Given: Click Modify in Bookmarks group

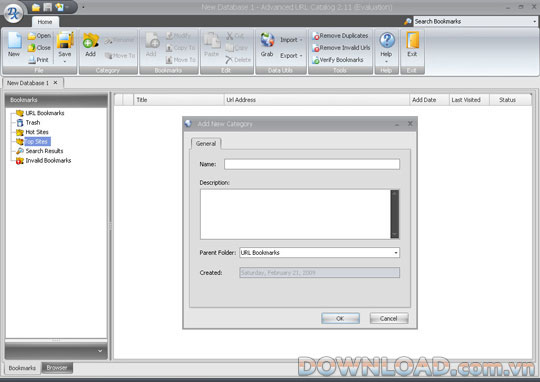Looking at the screenshot, I should (x=178, y=36).
